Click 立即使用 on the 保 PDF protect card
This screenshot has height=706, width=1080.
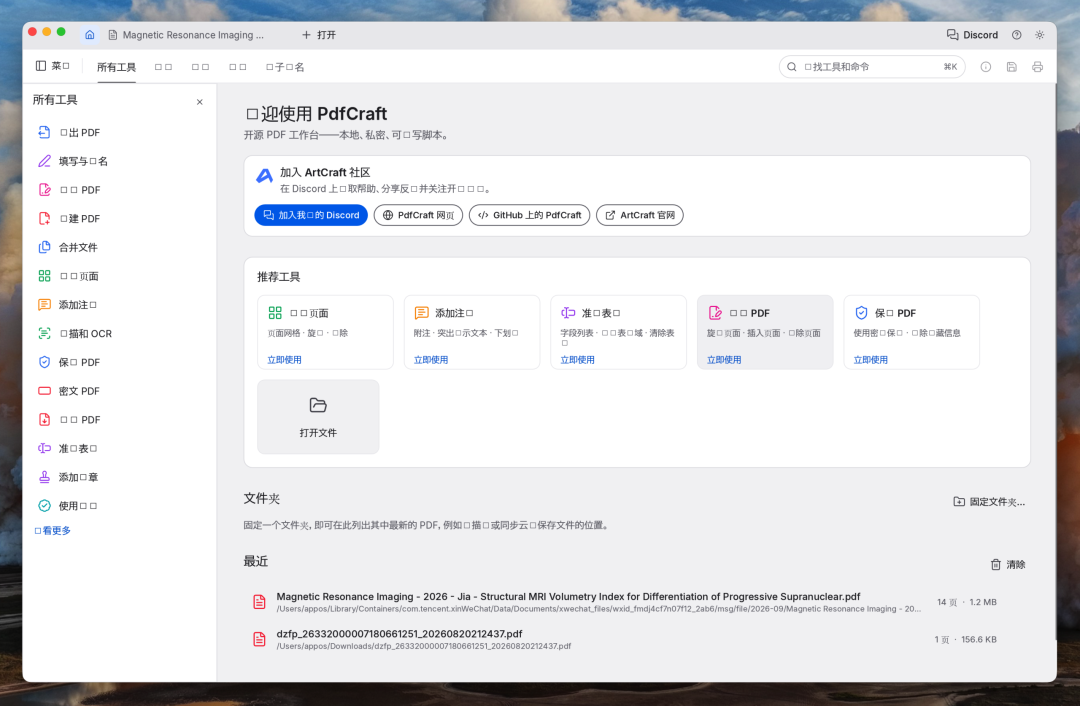[x=871, y=360]
